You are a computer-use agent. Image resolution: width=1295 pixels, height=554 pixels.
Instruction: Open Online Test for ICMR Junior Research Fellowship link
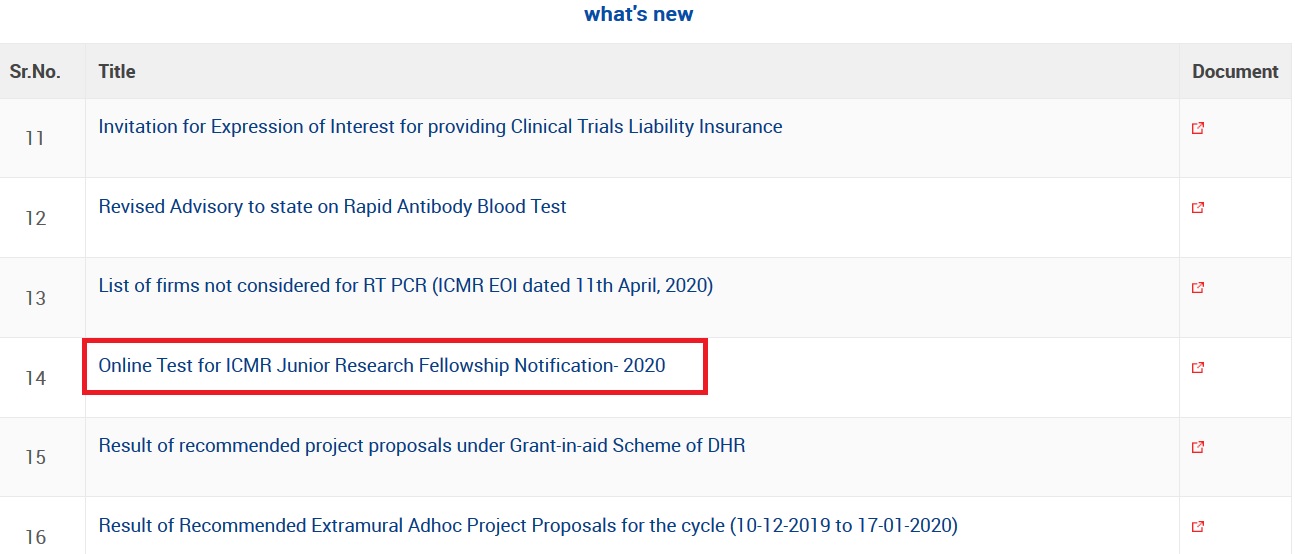click(381, 366)
